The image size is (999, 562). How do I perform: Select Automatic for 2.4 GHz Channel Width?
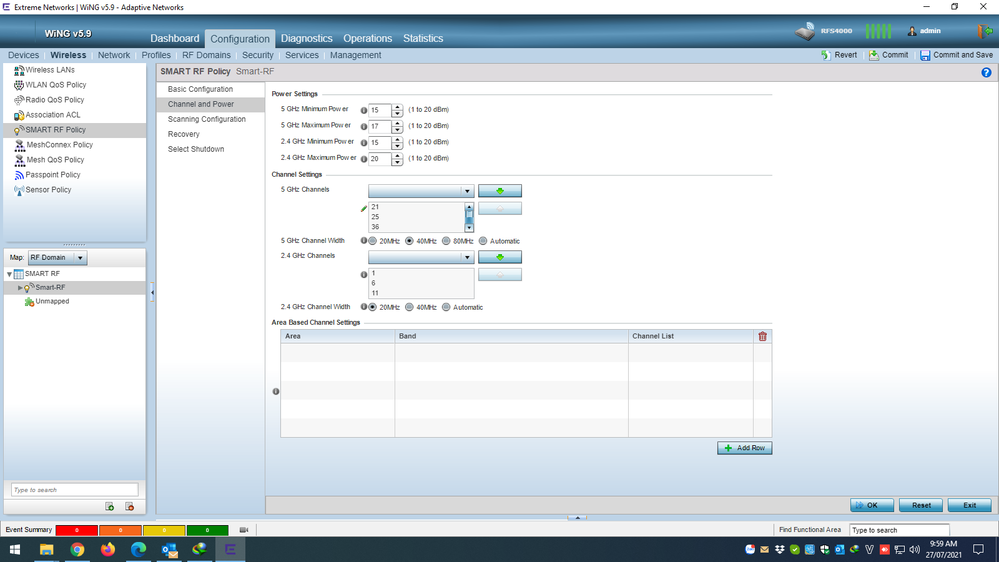coord(446,307)
